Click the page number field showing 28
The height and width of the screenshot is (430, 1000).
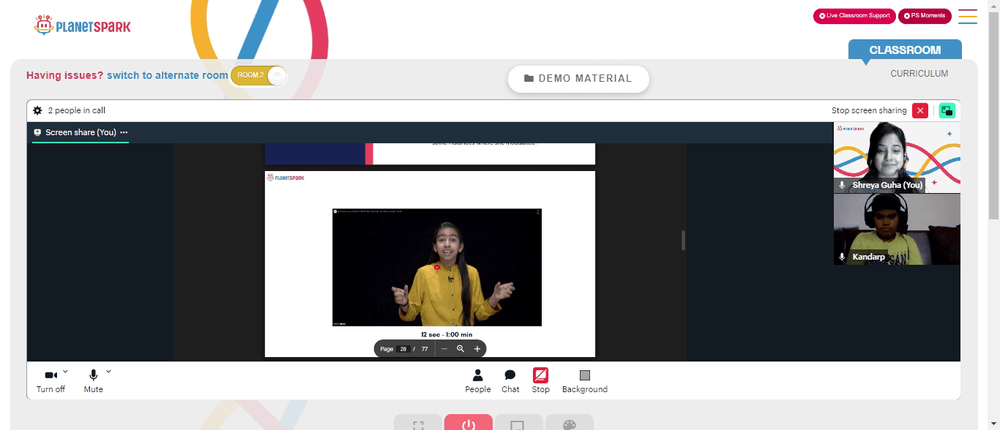403,349
